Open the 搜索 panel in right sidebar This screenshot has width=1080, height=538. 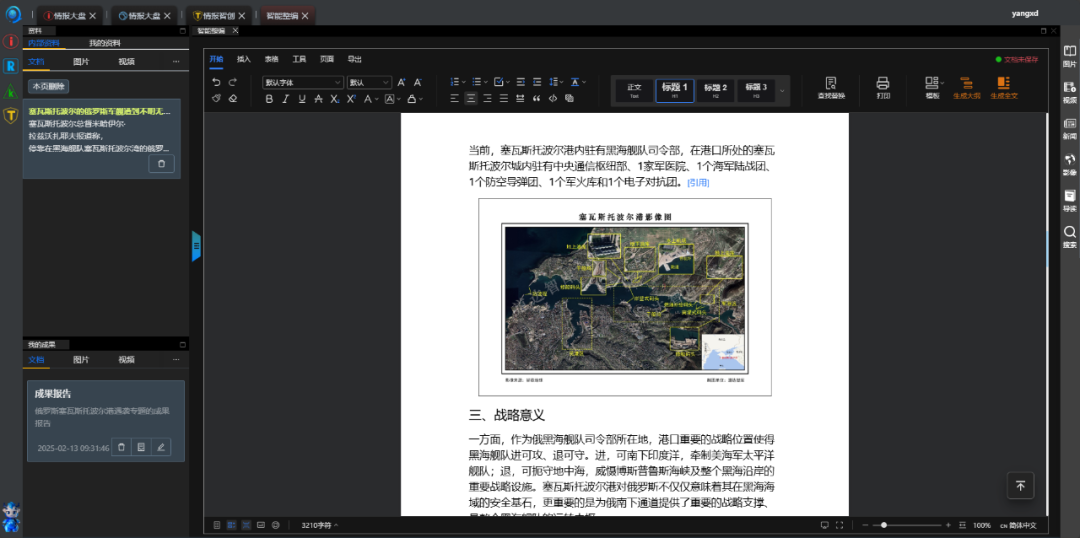(1069, 236)
